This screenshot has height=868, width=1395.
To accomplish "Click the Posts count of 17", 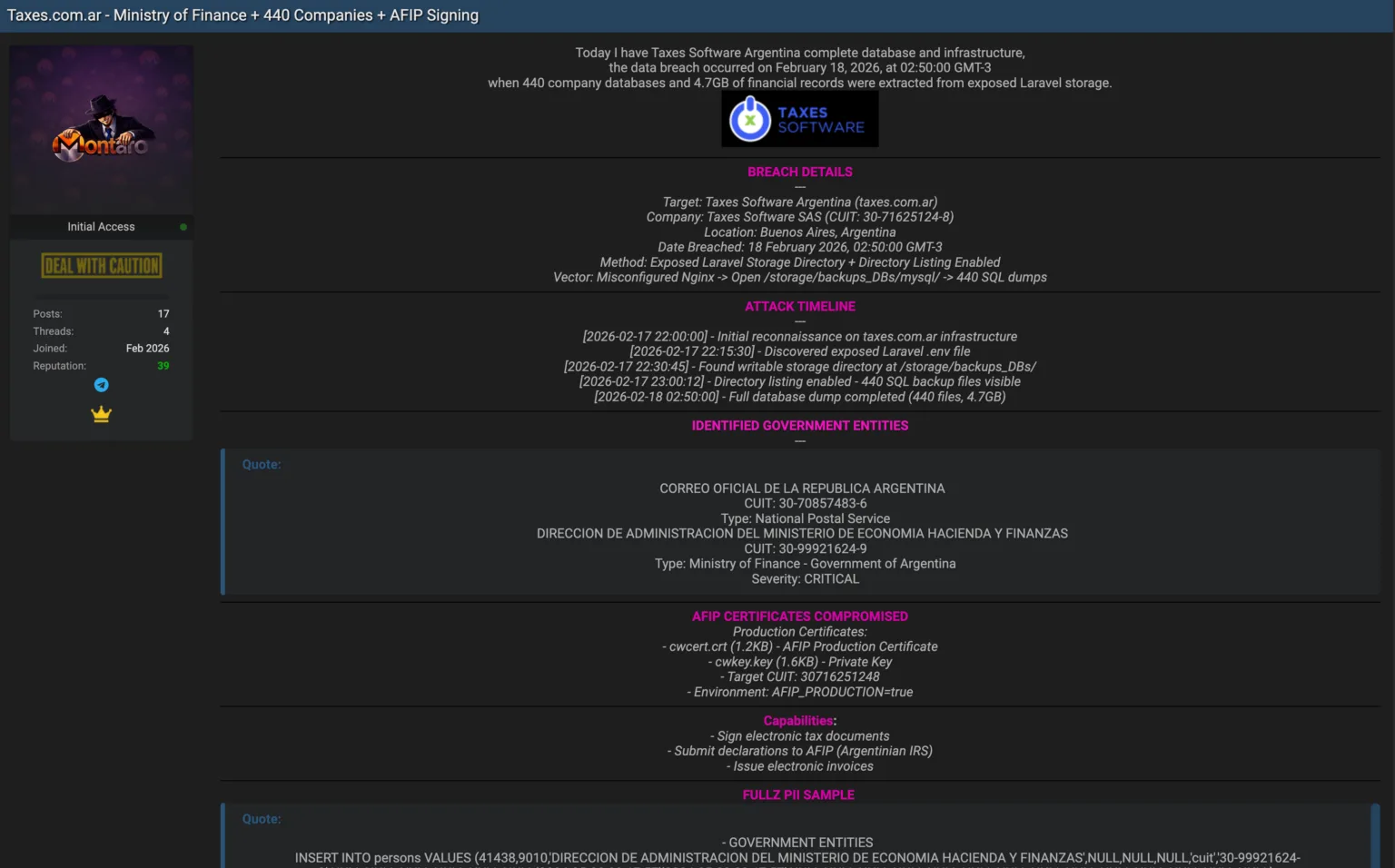I will point(163,313).
